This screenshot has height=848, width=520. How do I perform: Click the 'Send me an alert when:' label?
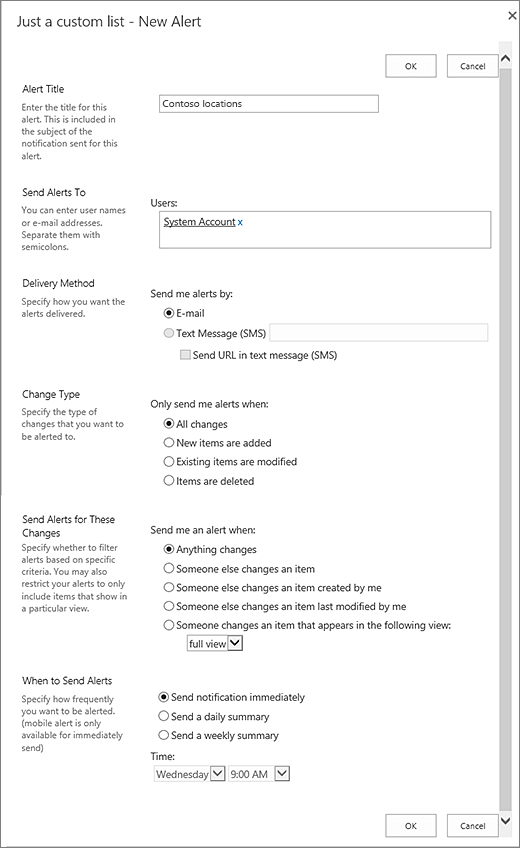tap(203, 530)
